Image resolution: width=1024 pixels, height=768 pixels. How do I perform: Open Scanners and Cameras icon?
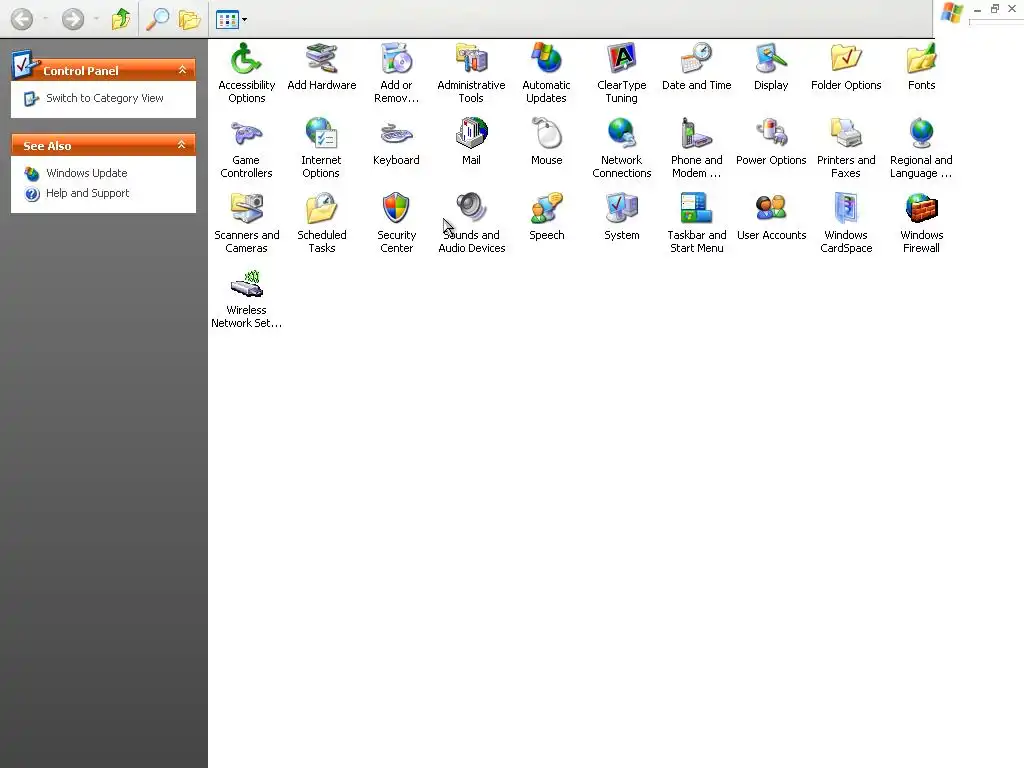(246, 209)
